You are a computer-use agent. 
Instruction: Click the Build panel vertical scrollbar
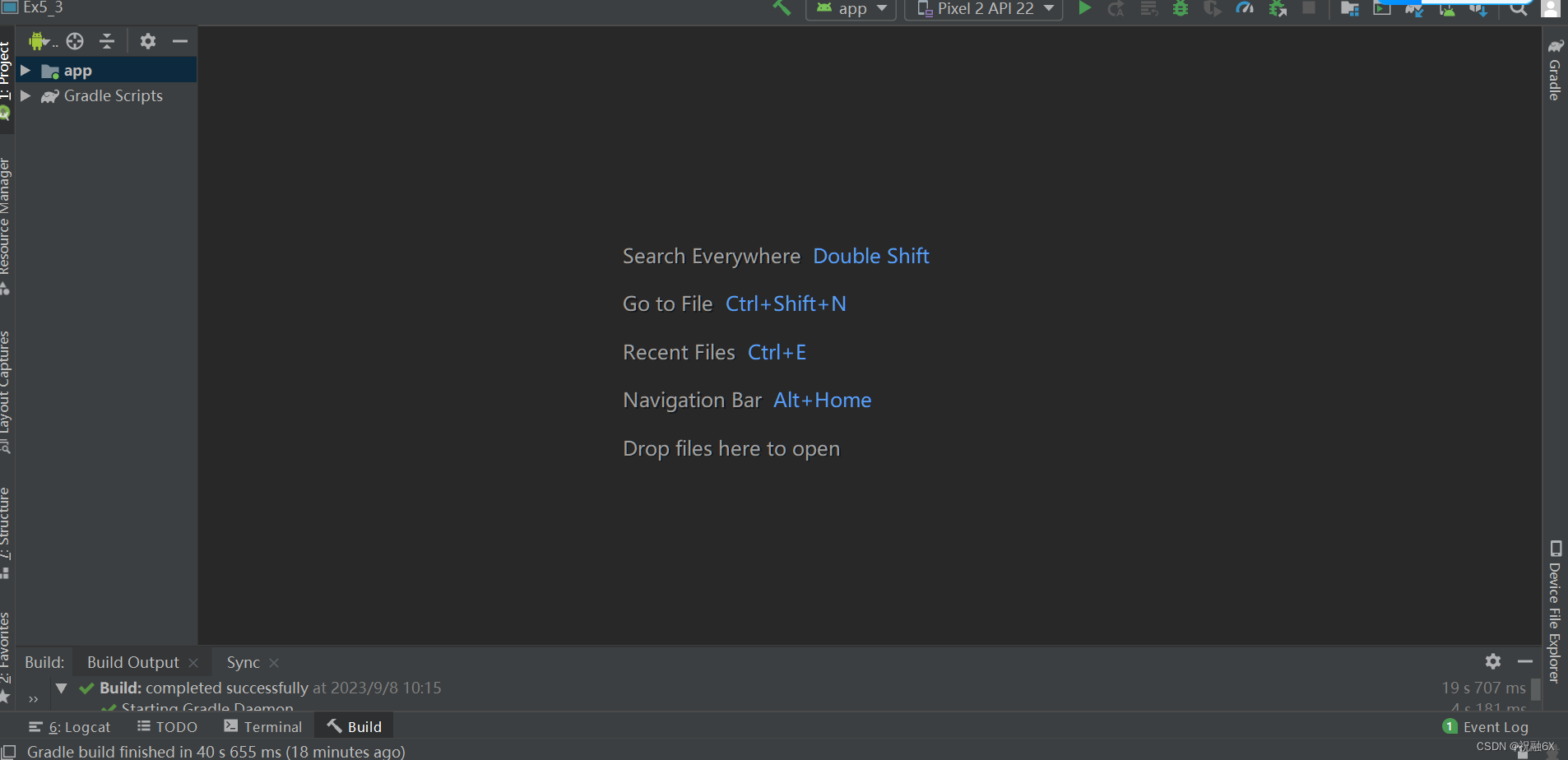pos(1535,689)
